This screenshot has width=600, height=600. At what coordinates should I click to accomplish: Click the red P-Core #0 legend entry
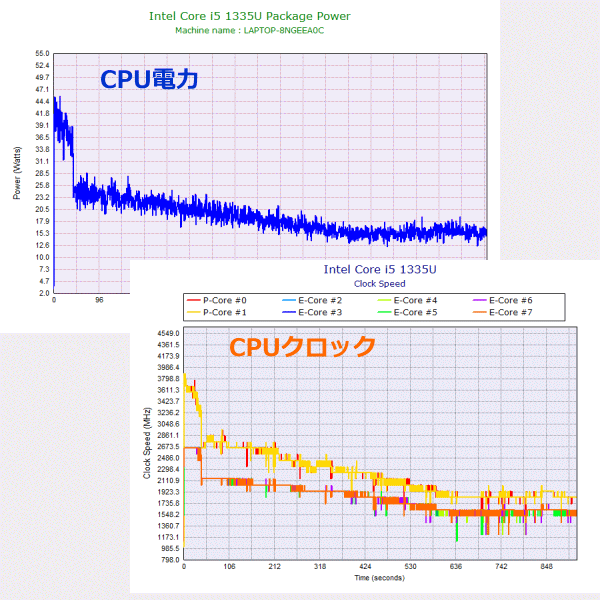[223, 300]
